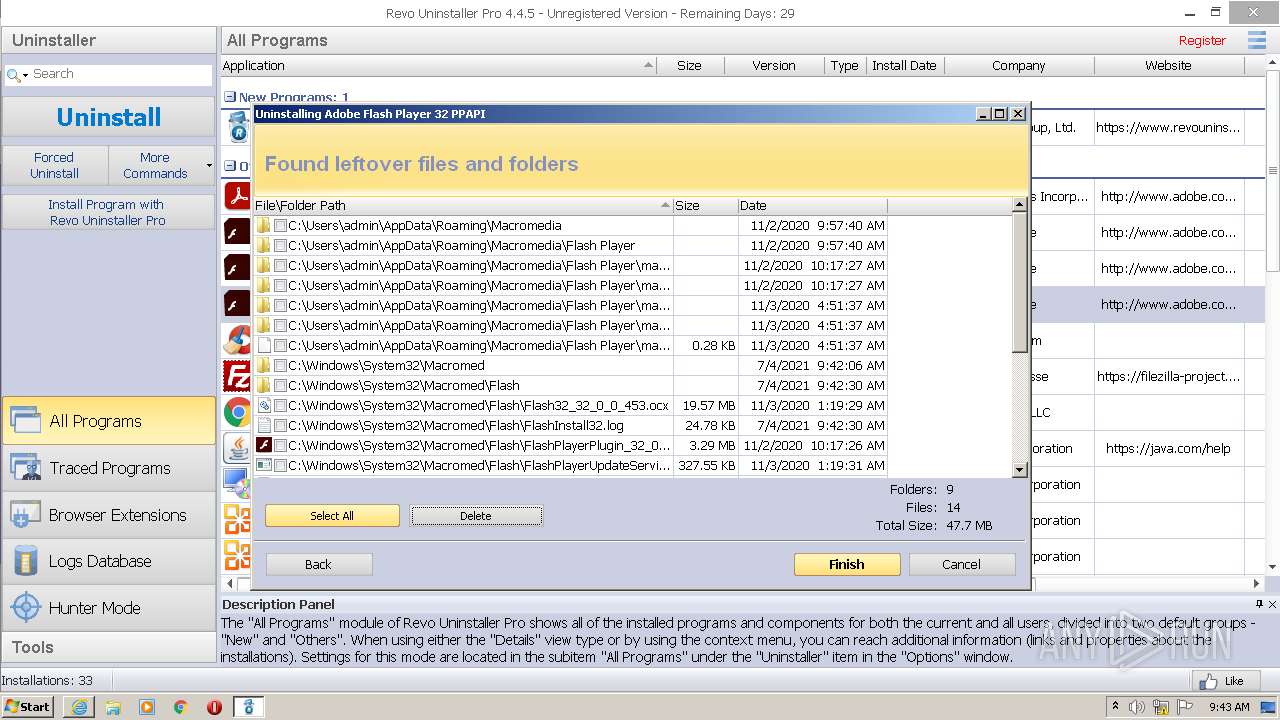Click the Flash icon beside FlashPlayerPlugin file
The height and width of the screenshot is (720, 1280).
(x=264, y=445)
